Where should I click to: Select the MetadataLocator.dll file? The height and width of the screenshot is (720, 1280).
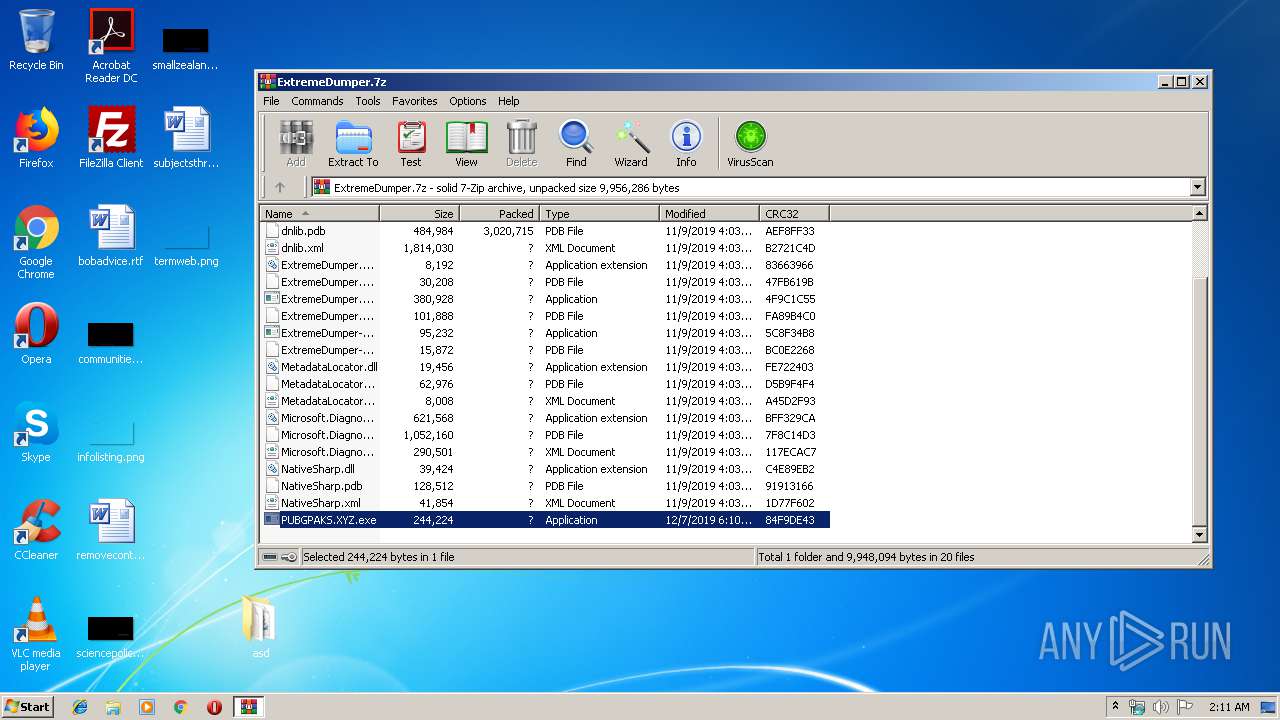(x=545, y=367)
